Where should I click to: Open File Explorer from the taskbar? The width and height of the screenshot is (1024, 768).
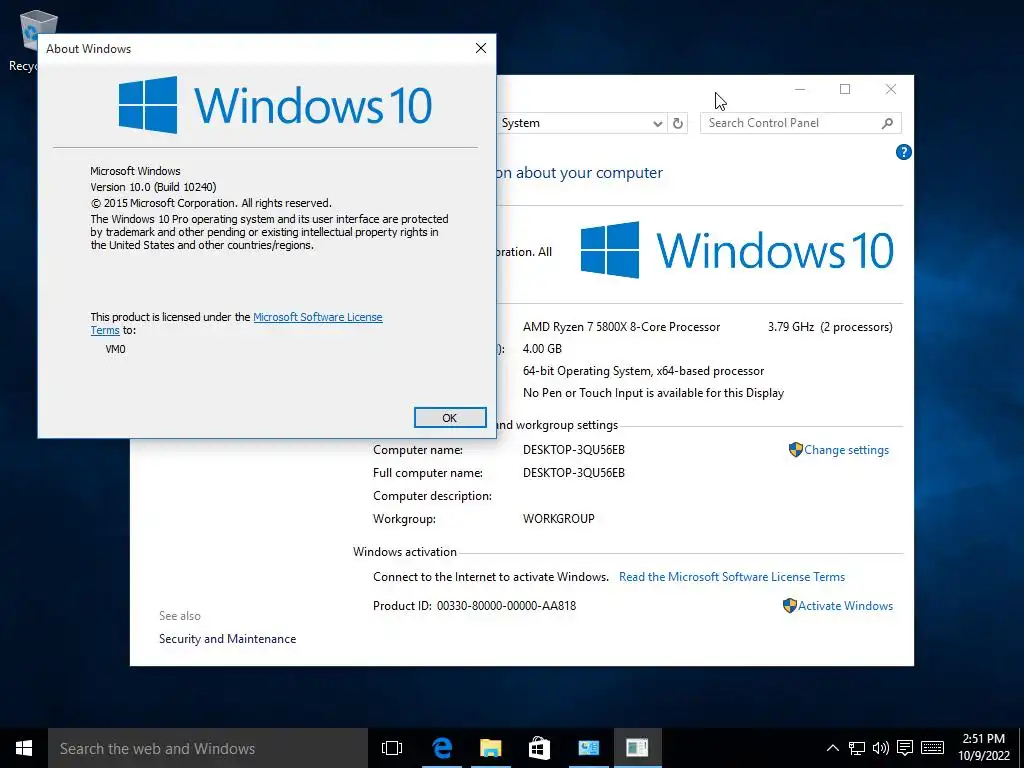tap(490, 748)
